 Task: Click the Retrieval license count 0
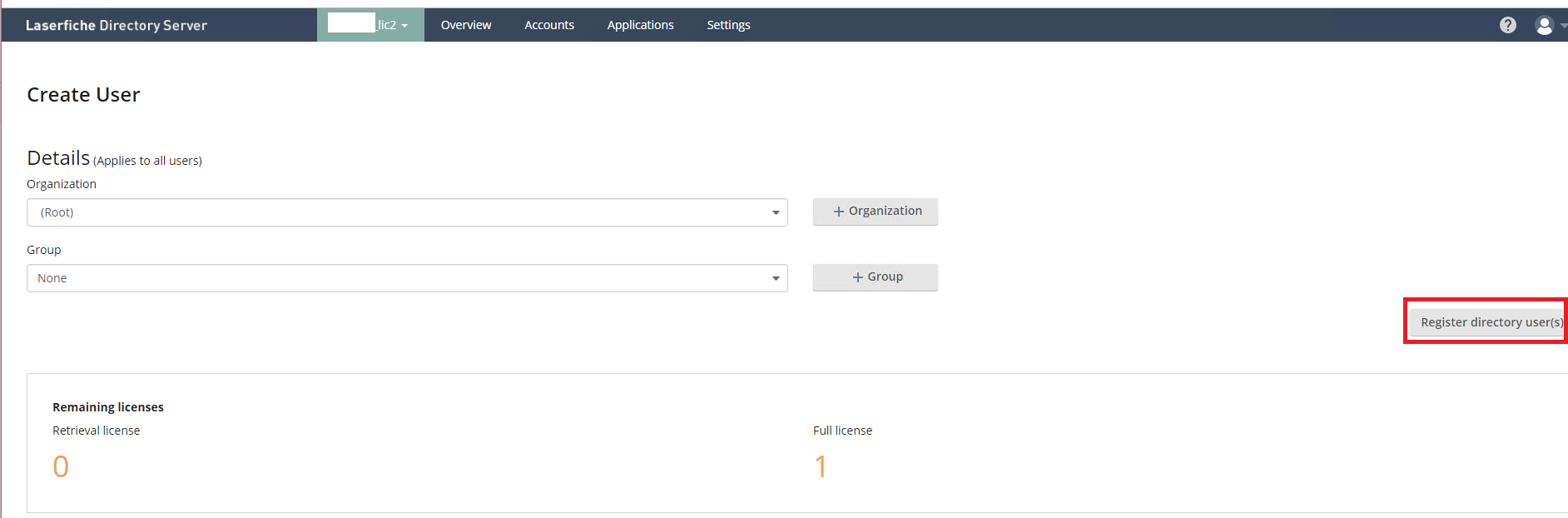(61, 466)
